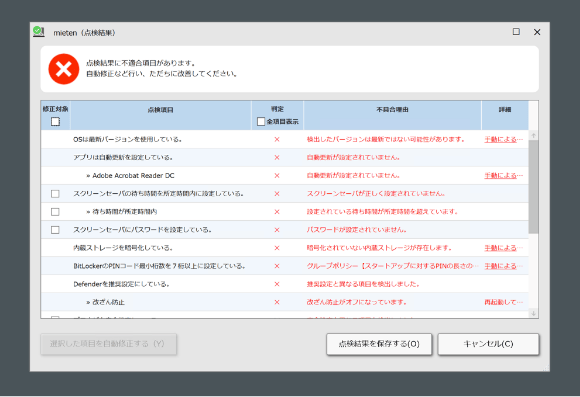Click reason 暗号化されていない内蔵ストレージが存在します
The image size is (580, 397).
[379, 248]
